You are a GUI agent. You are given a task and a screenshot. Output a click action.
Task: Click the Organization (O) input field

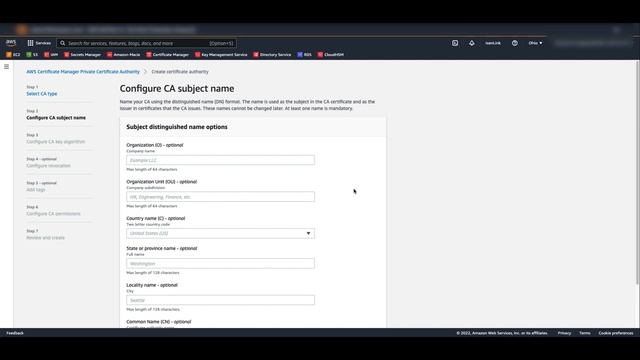[220, 160]
